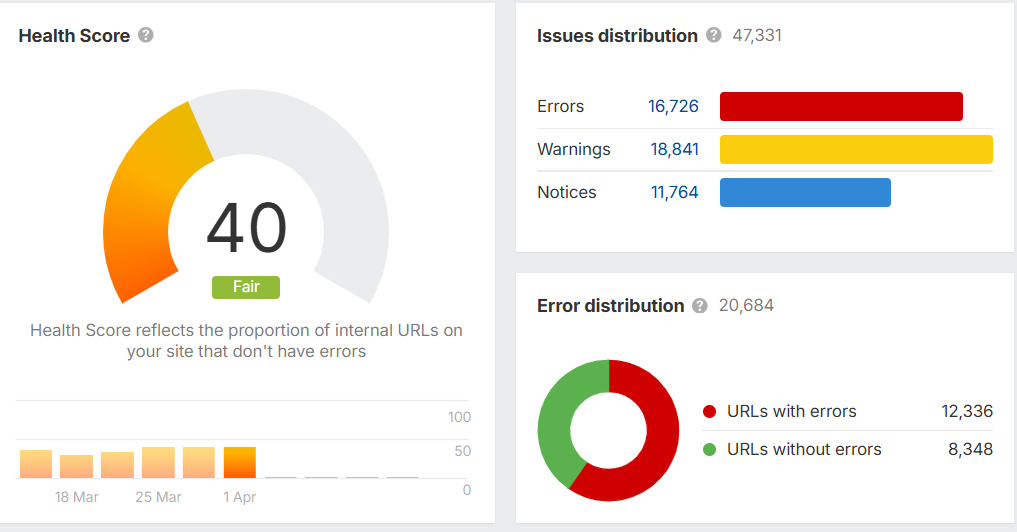Click the Health Score help icon

pyautogui.click(x=146, y=36)
